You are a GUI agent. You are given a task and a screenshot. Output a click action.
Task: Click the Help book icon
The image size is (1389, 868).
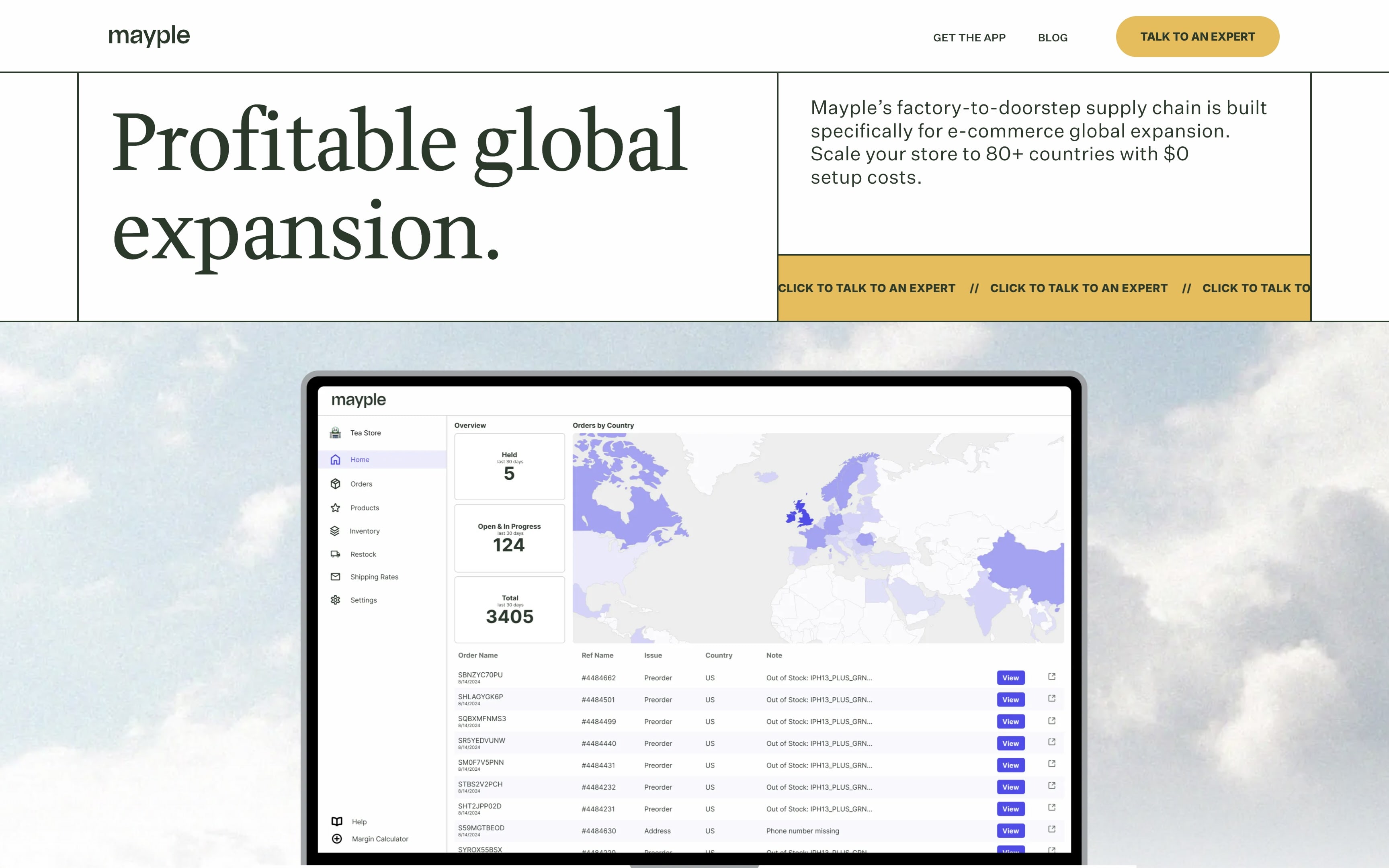point(337,821)
